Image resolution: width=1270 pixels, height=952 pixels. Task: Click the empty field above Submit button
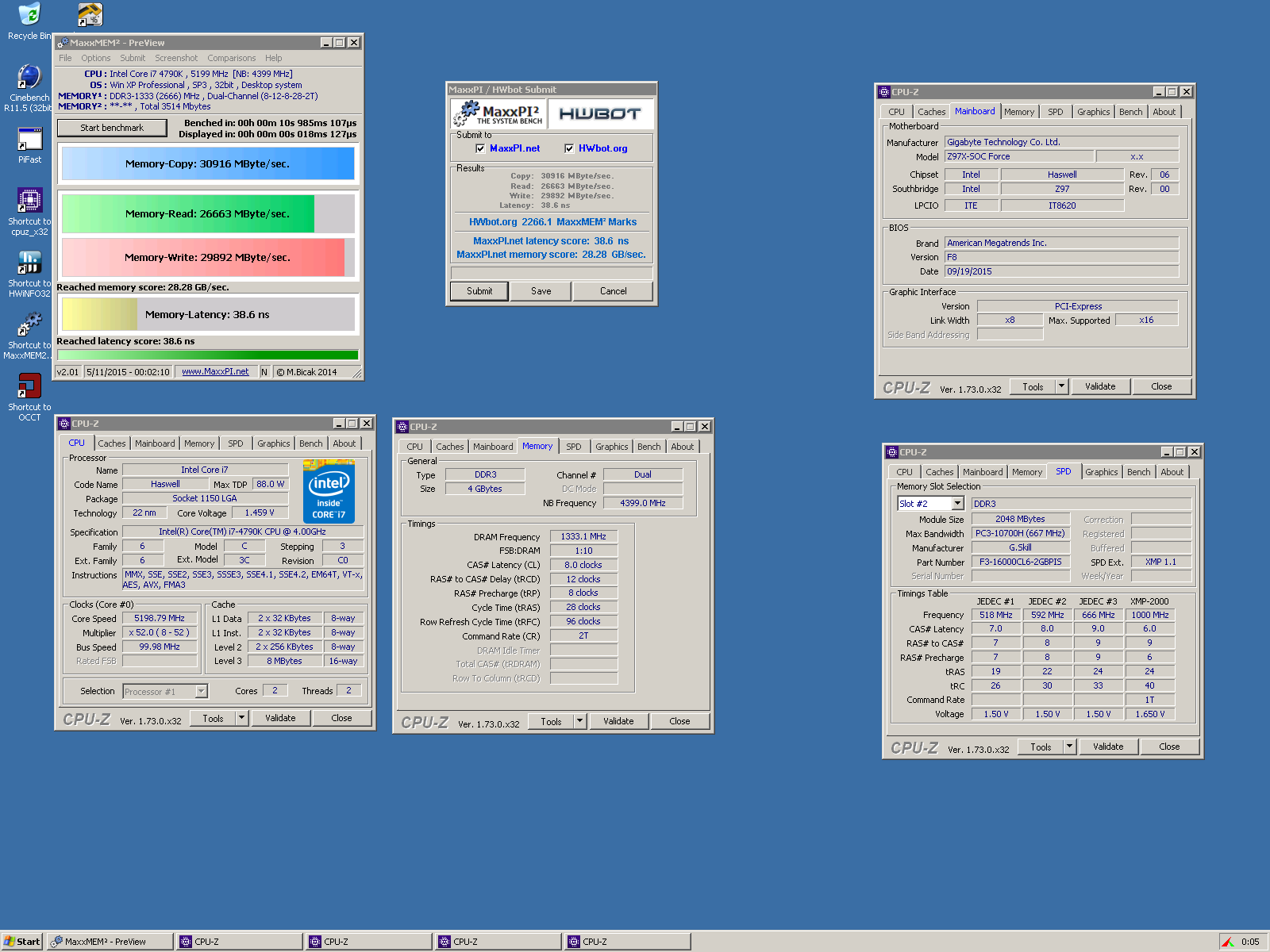[x=552, y=272]
